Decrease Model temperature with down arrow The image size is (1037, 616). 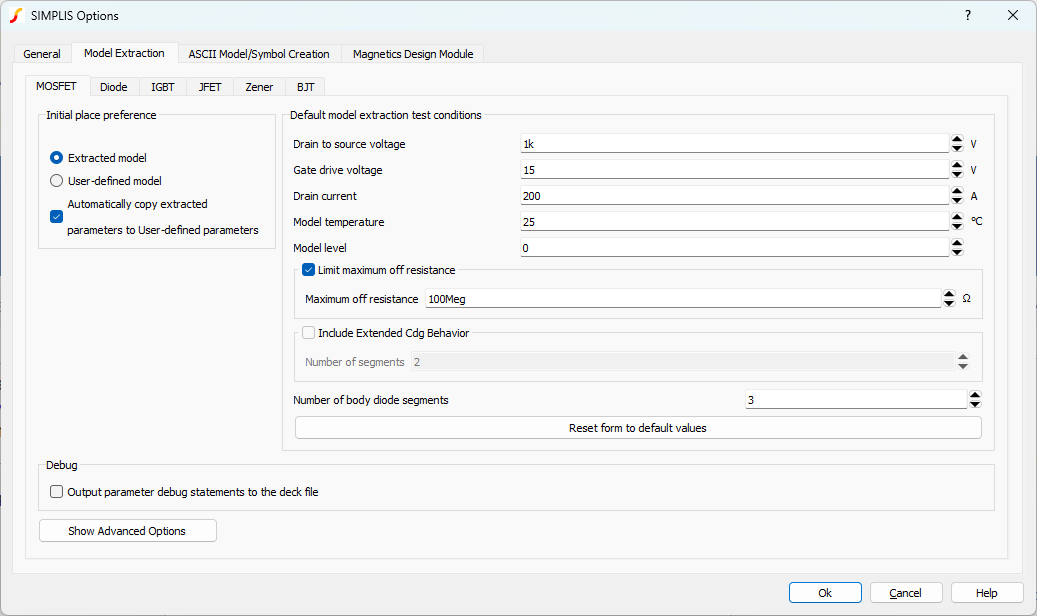957,227
